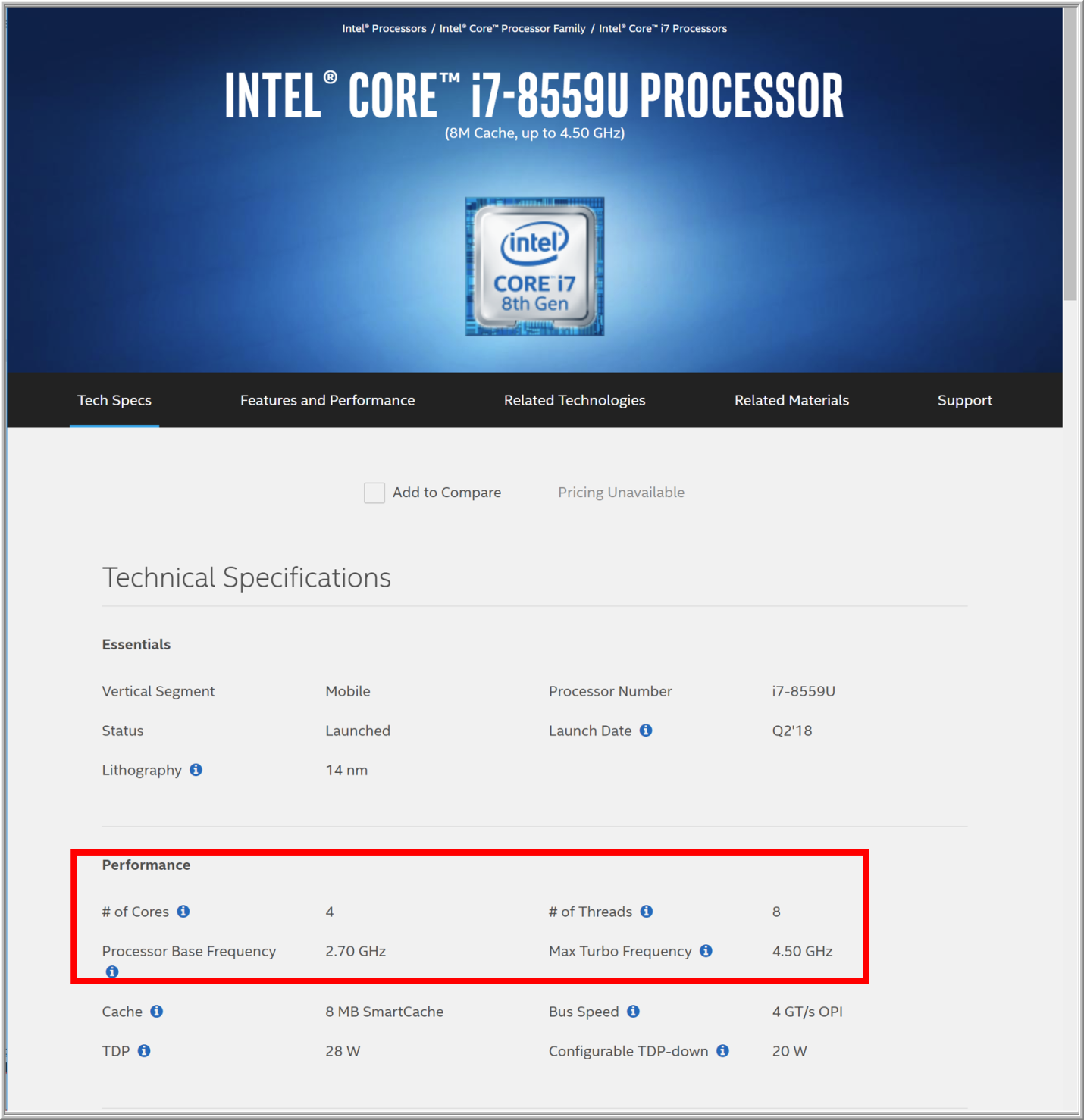Open the Support tab
Image resolution: width=1084 pixels, height=1120 pixels.
(964, 400)
